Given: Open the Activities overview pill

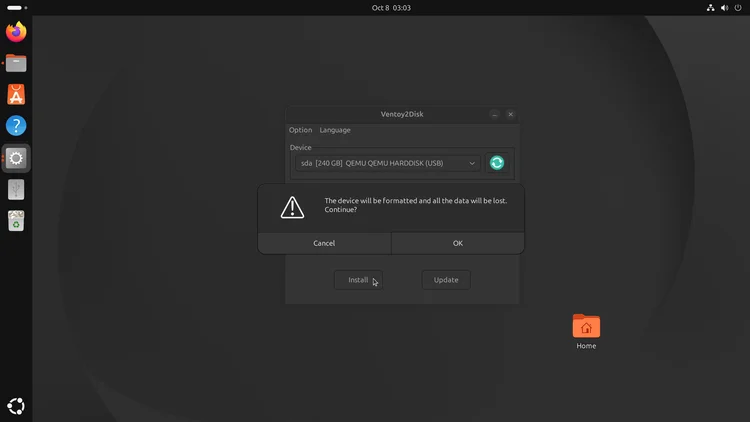Looking at the screenshot, I should [x=17, y=8].
